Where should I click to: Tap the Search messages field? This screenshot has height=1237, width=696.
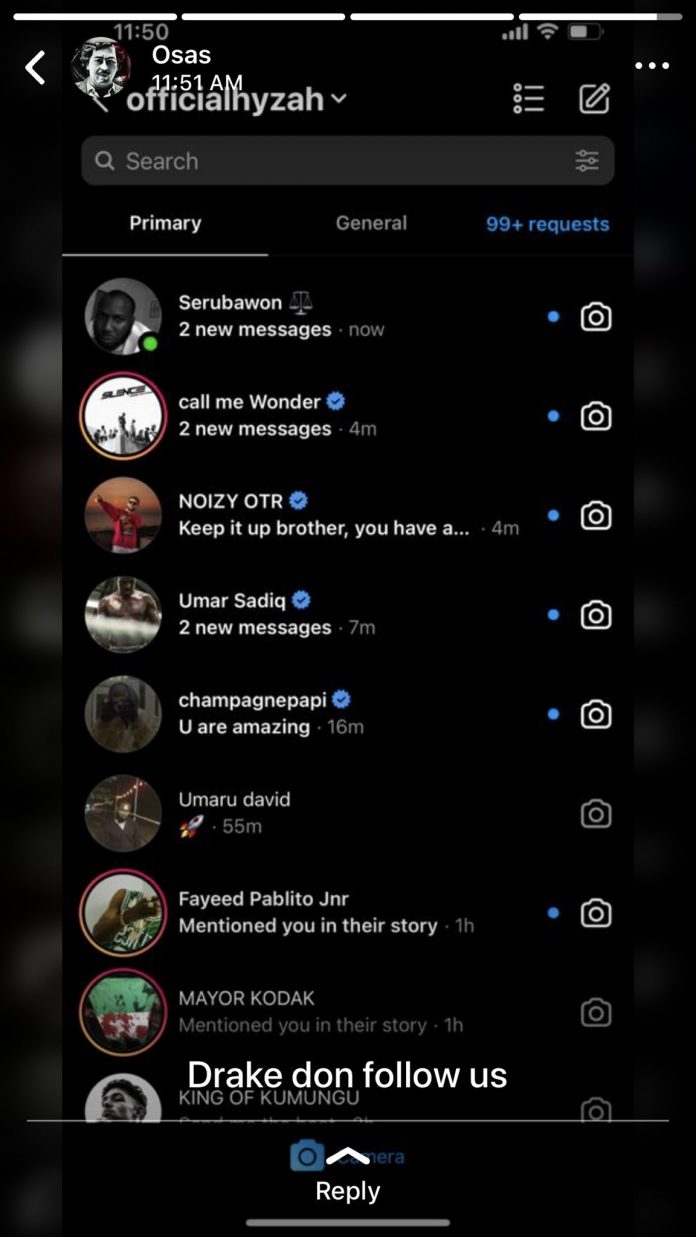coord(348,161)
